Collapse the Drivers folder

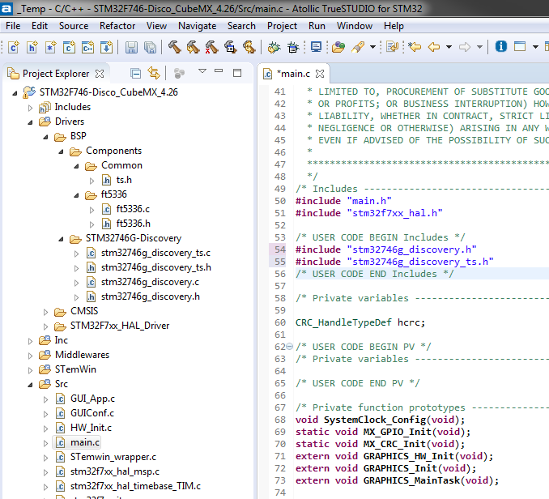tap(30, 123)
